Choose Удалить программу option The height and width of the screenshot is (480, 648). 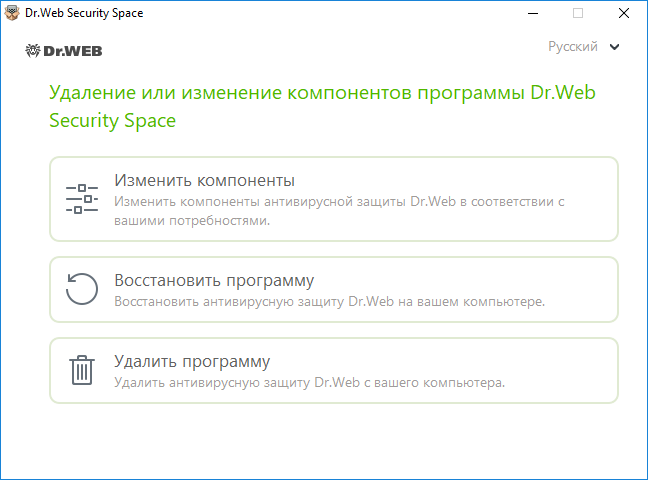point(334,370)
